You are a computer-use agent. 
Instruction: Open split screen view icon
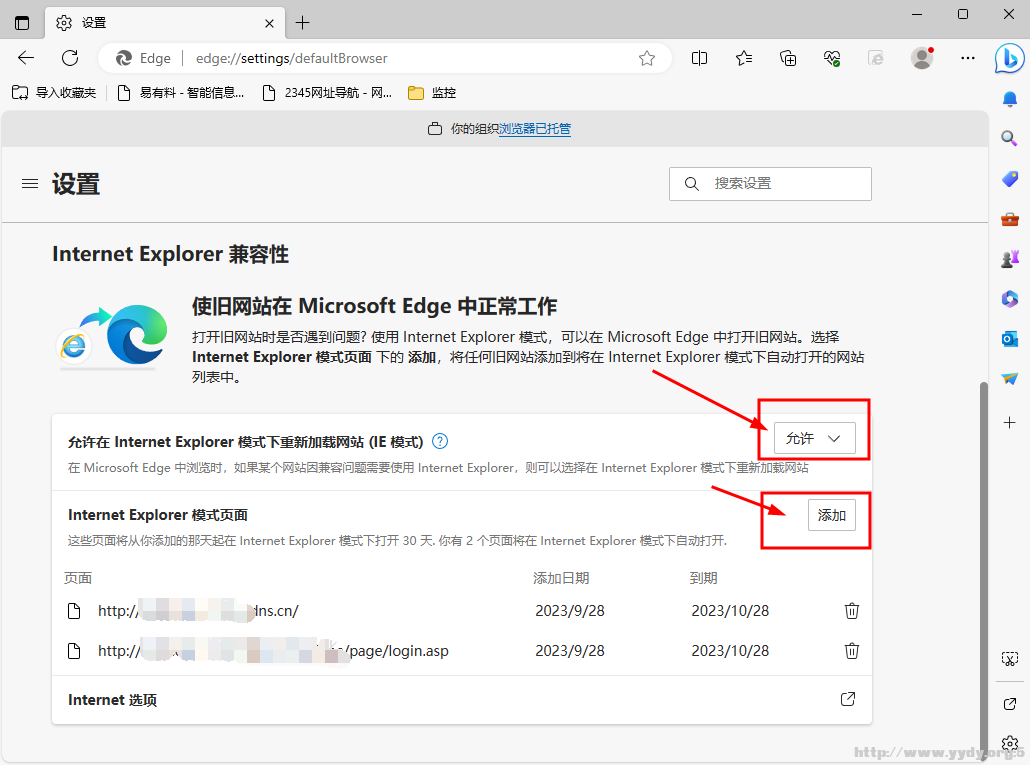point(700,58)
